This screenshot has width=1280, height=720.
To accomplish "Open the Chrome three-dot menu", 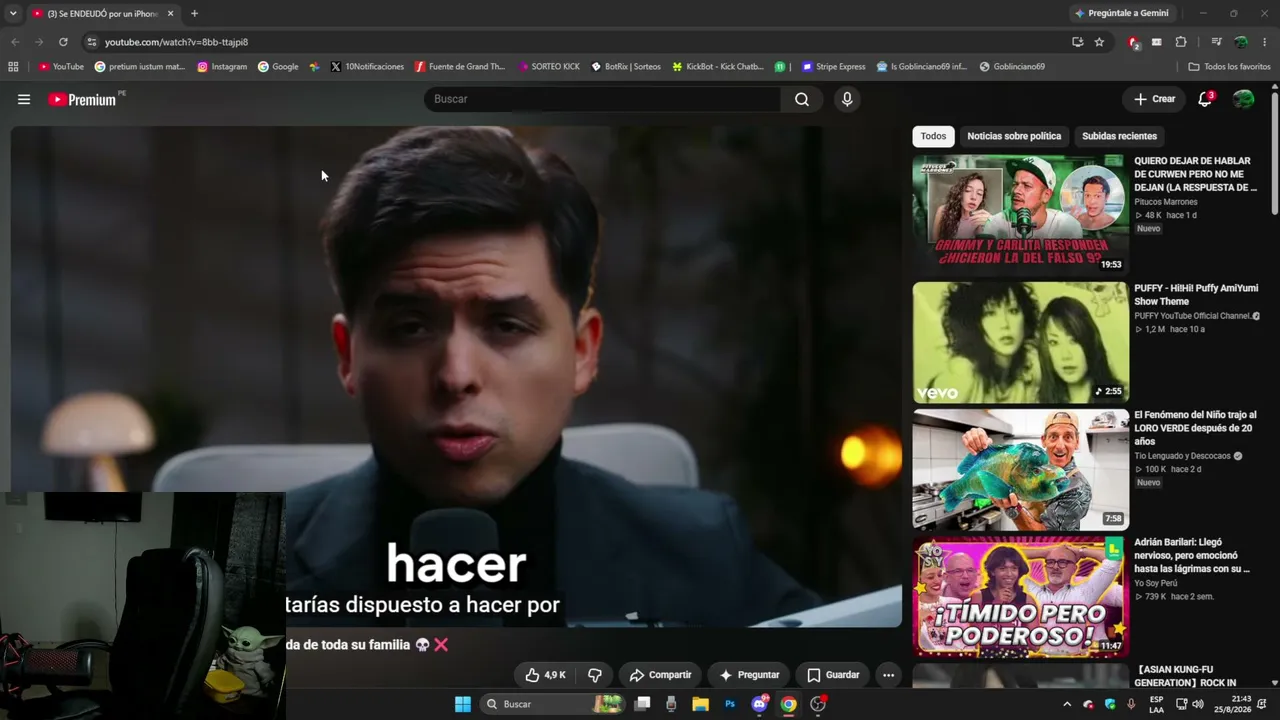I will [1265, 42].
